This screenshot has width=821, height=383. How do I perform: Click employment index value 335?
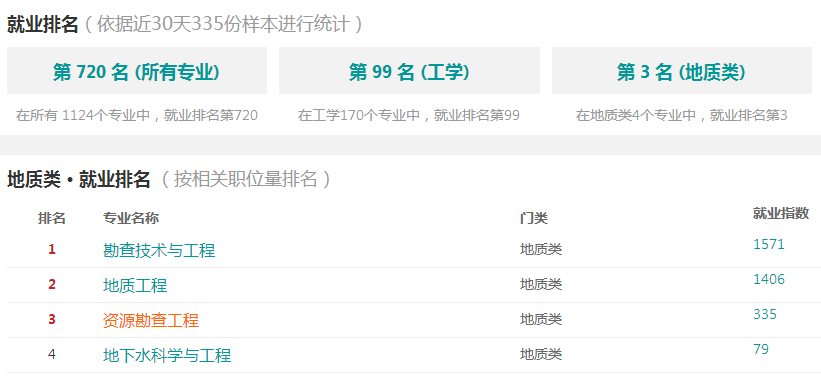(765, 314)
